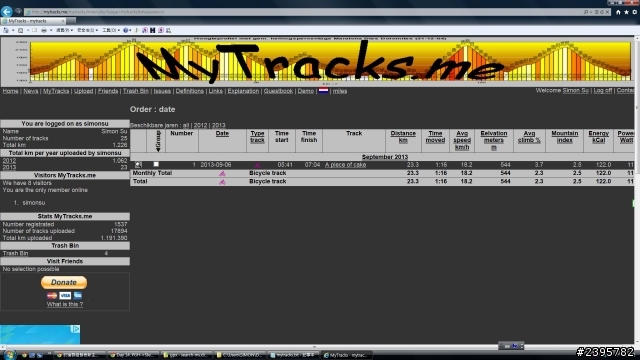Open the Tools (工具) dropdown menu

click(111, 30)
